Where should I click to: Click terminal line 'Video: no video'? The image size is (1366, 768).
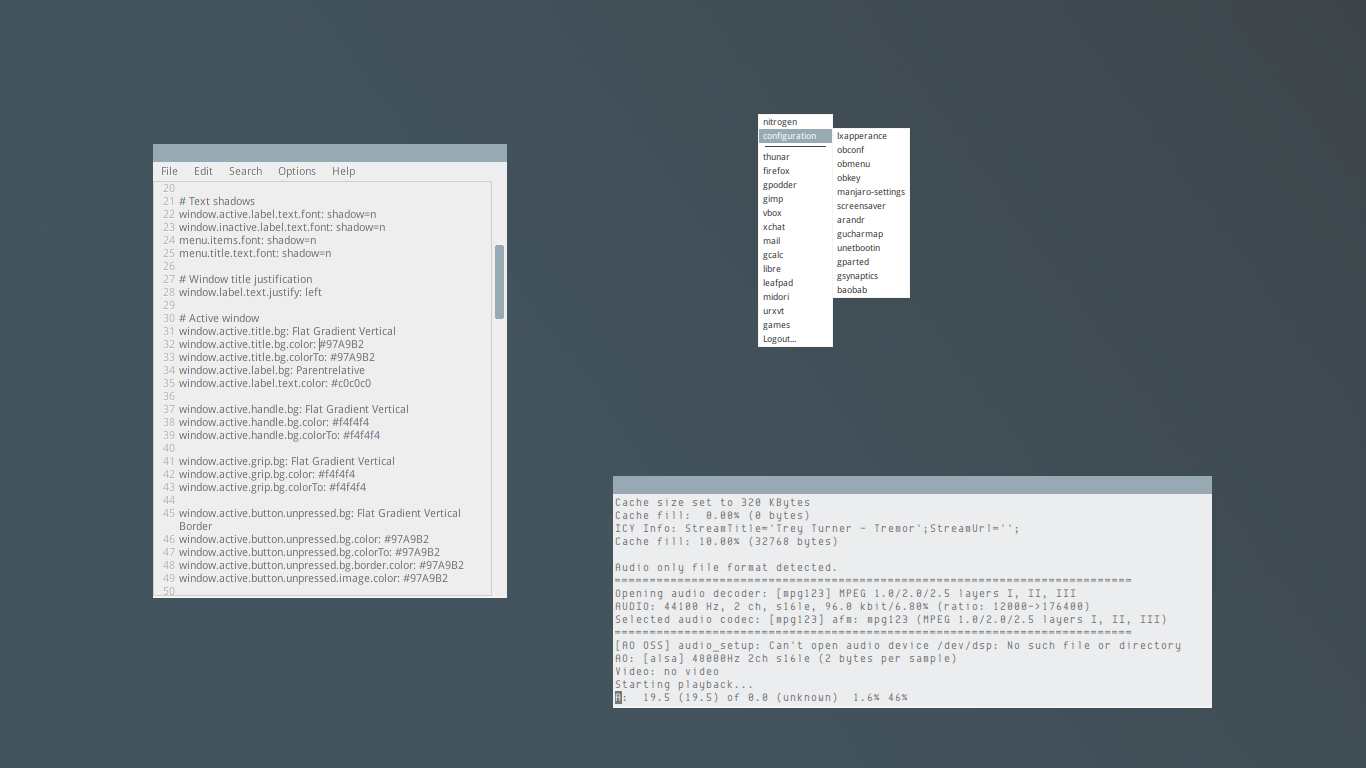click(x=667, y=671)
